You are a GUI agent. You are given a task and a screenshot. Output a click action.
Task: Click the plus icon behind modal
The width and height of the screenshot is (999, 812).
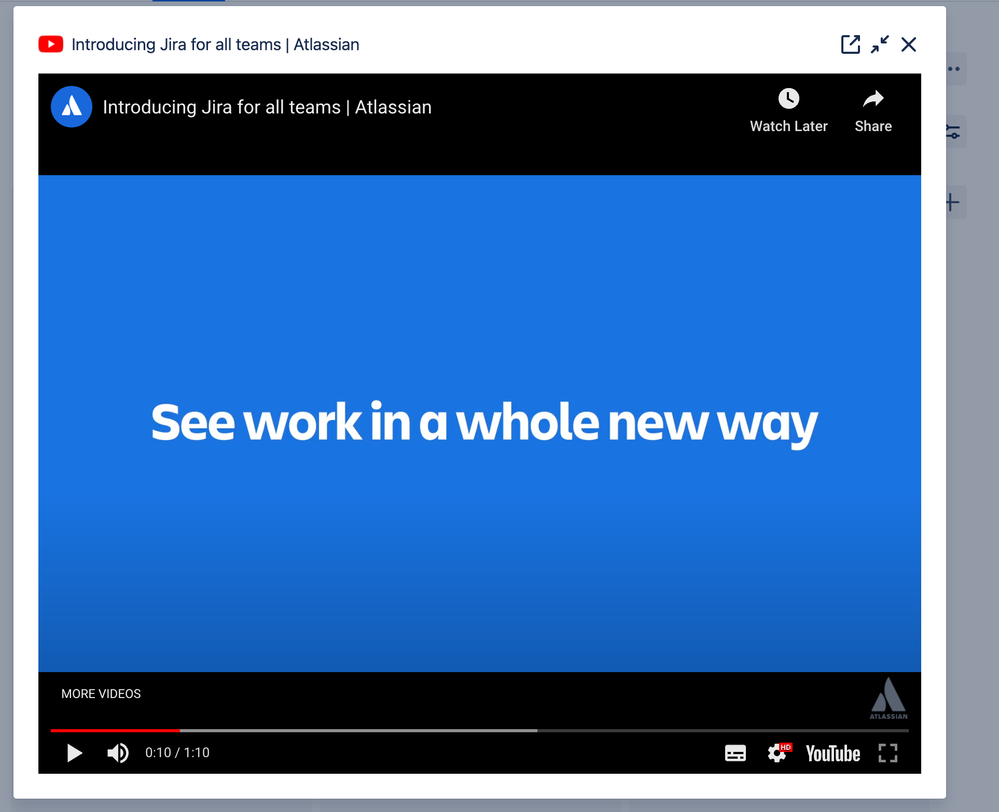(x=953, y=203)
